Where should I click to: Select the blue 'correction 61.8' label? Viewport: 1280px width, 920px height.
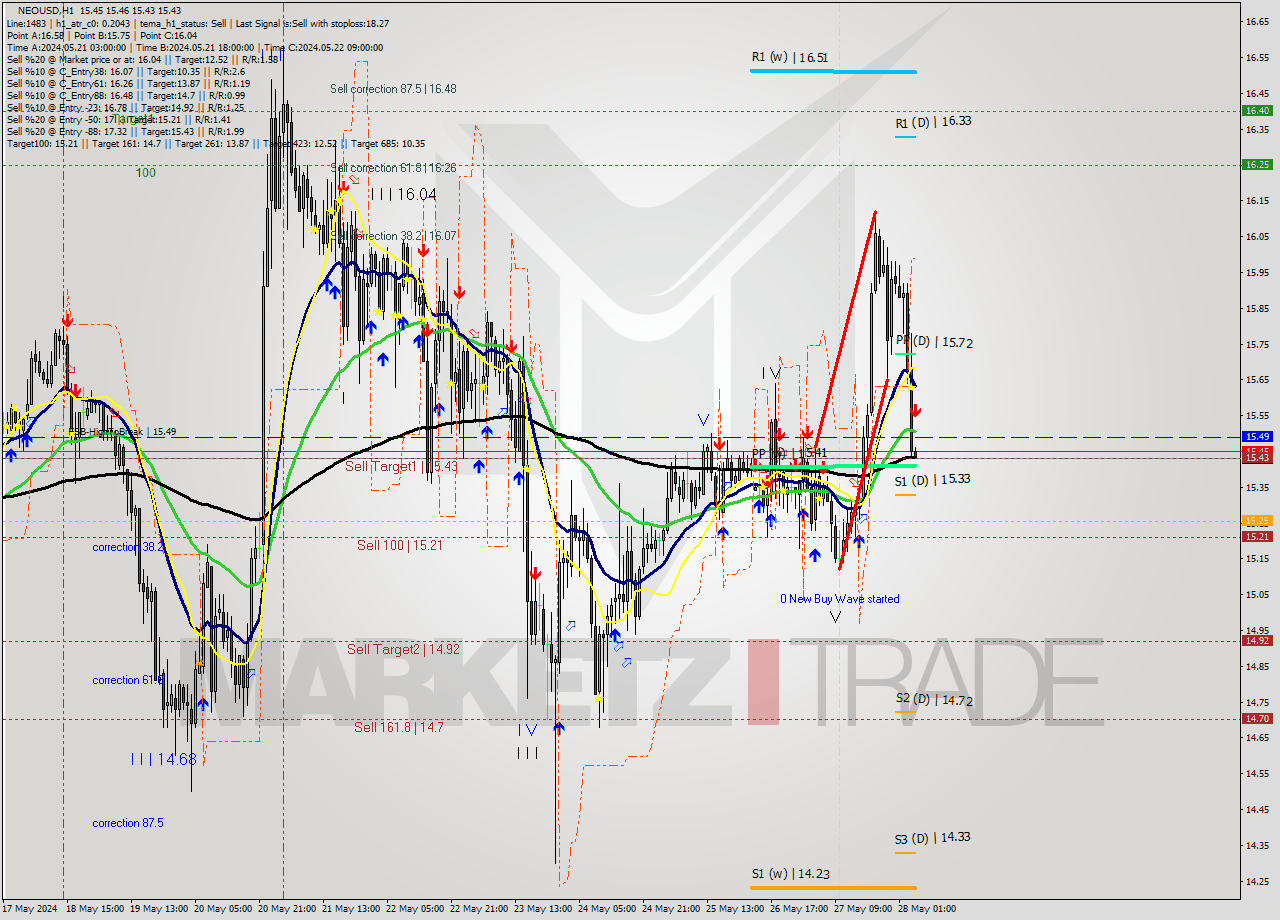point(128,681)
